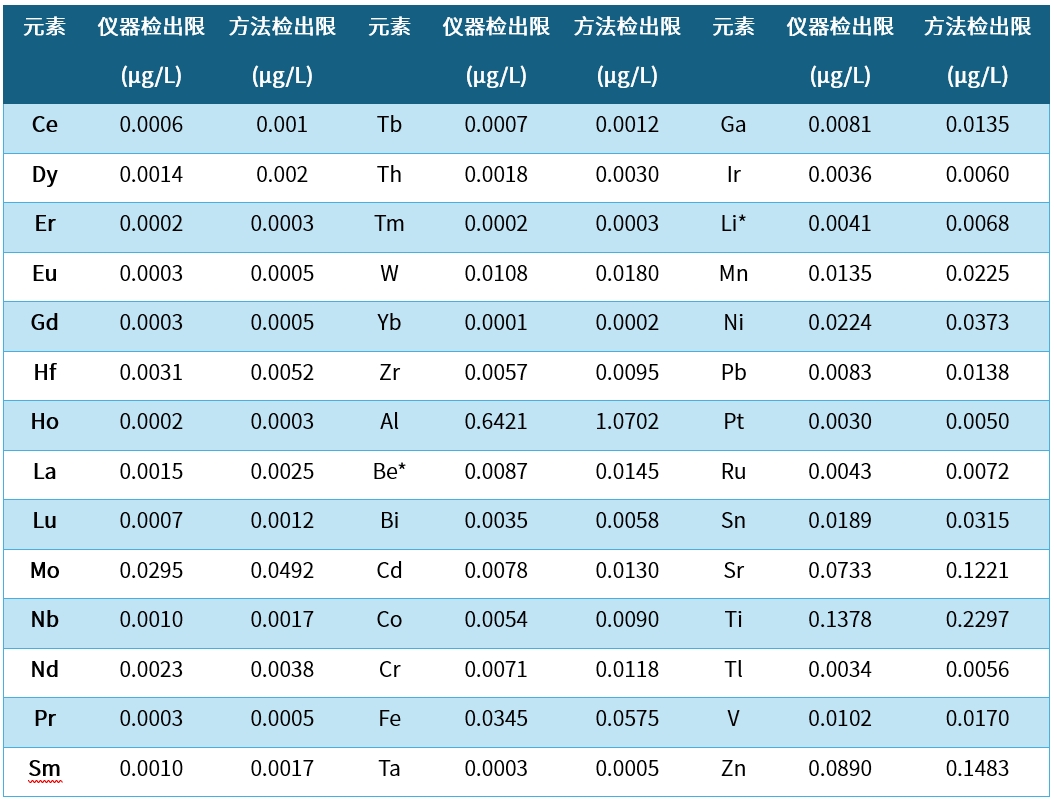This screenshot has width=1054, height=800.
Task: Click the Cd method limit value 0.0130
Action: pyautogui.click(x=627, y=571)
